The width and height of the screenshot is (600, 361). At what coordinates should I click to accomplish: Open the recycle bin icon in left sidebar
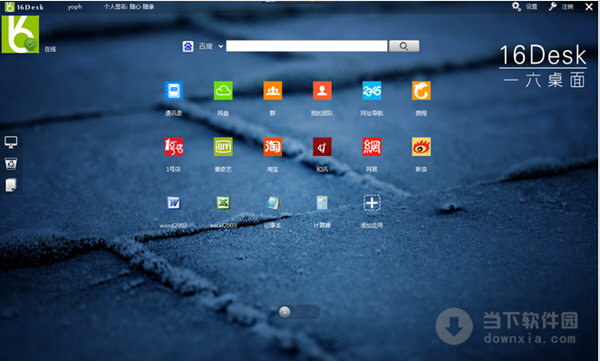pos(11,164)
